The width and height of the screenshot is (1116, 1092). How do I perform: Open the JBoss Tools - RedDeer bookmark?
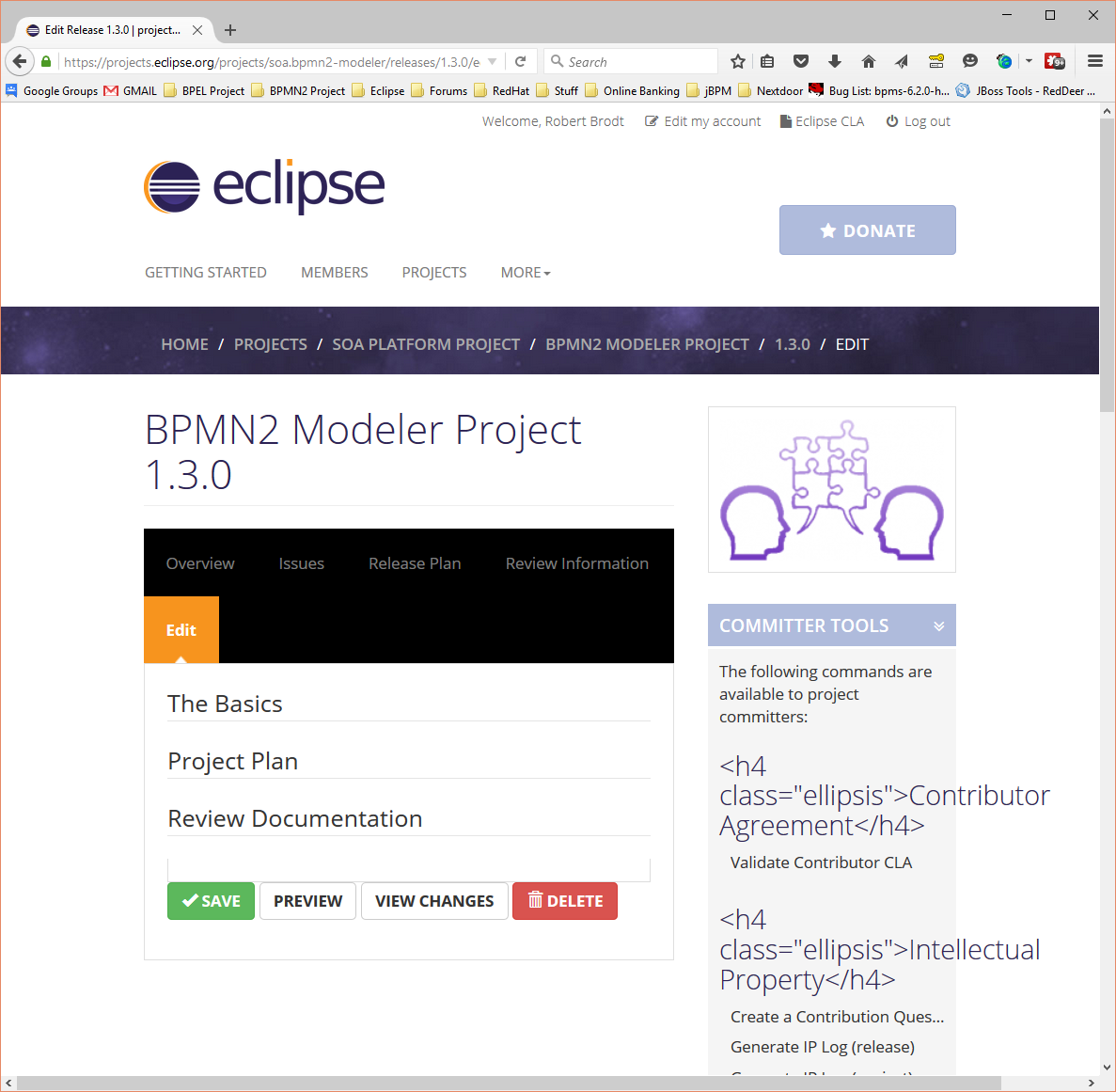1026,91
